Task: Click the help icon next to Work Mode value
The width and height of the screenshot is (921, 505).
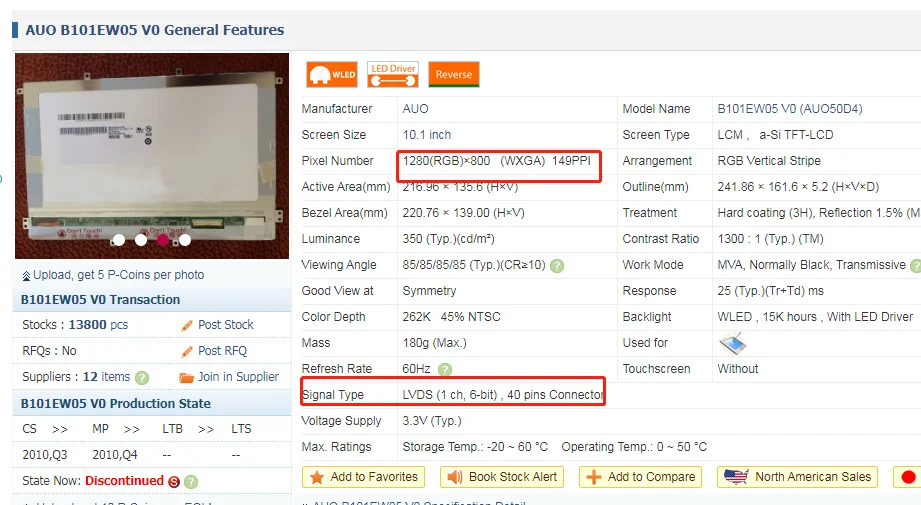Action: pyautogui.click(x=915, y=265)
